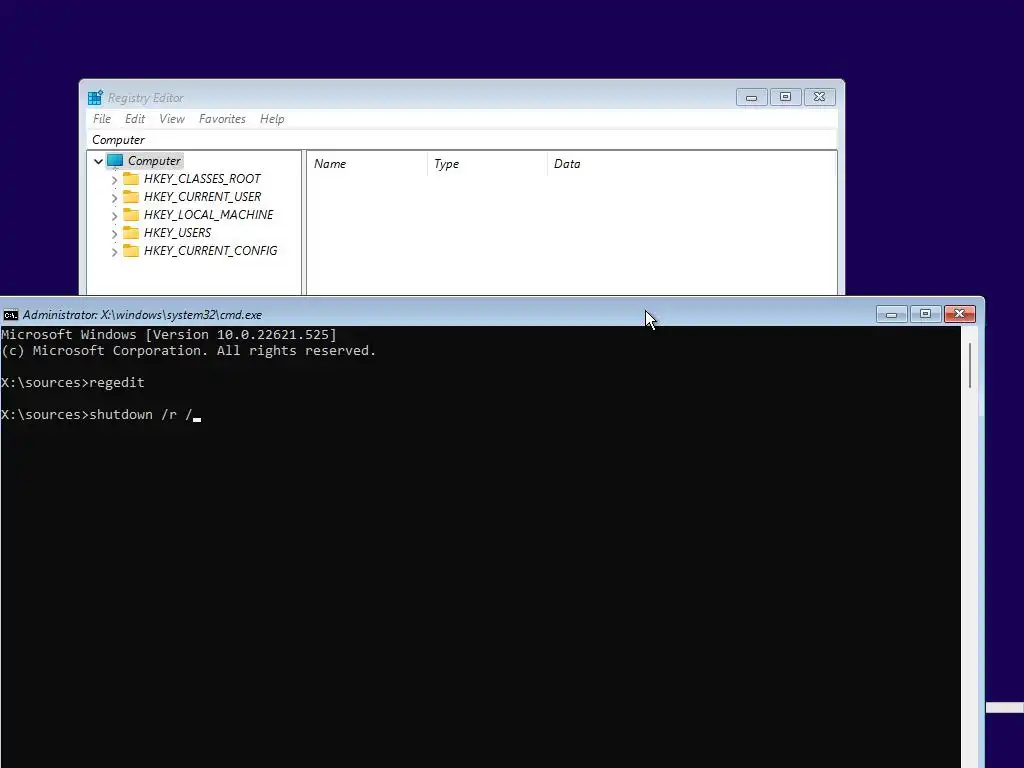Expand the HKEY_CURRENT_USER key
The height and width of the screenshot is (768, 1024).
coord(114,197)
